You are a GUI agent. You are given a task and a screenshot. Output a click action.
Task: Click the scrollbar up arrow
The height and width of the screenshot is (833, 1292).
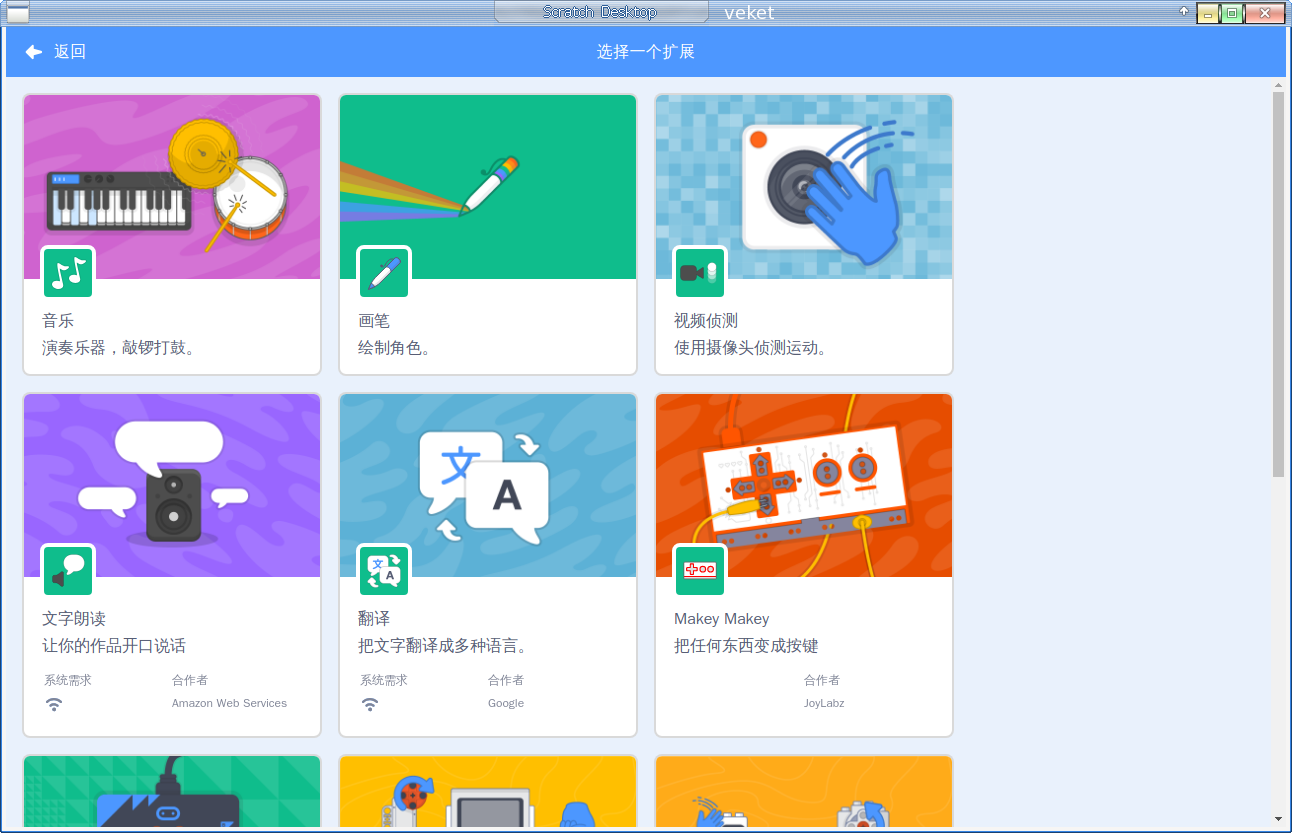click(1278, 86)
